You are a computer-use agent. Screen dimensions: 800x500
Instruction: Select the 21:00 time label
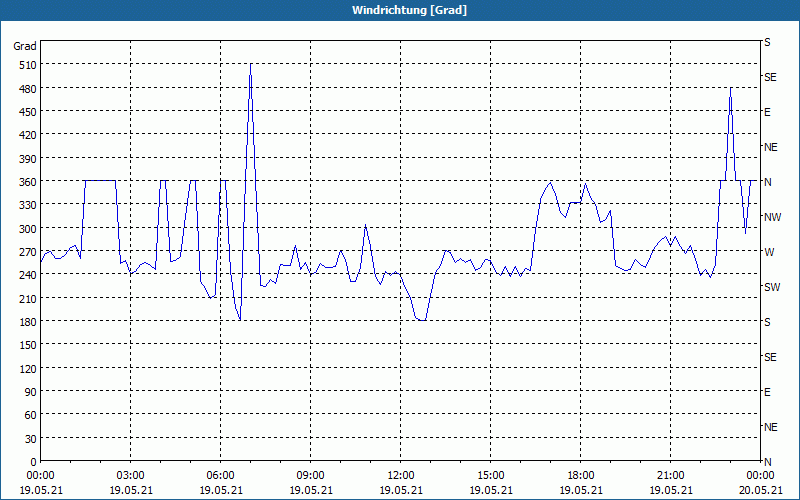(671, 476)
